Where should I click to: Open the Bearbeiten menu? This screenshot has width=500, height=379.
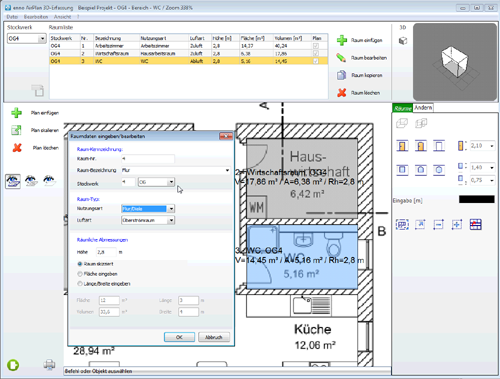point(36,17)
